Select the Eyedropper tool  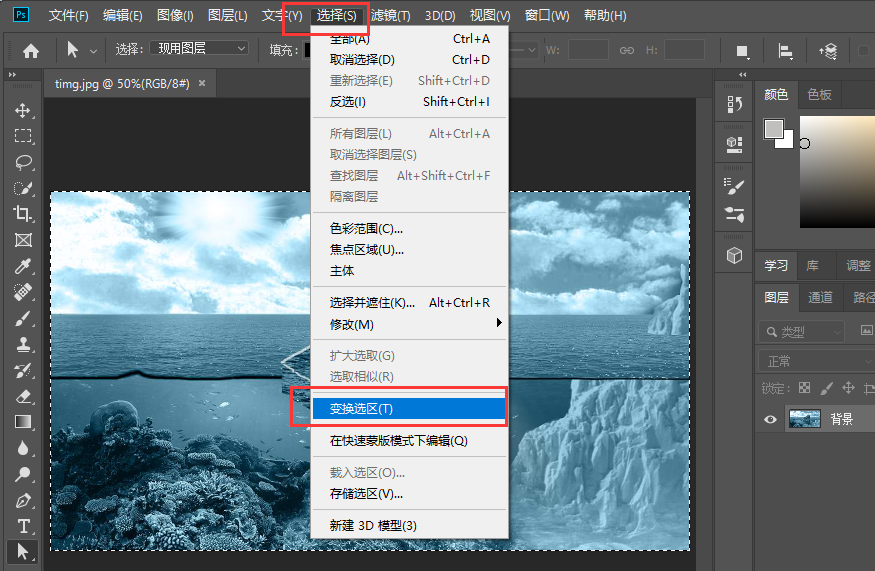(x=23, y=266)
